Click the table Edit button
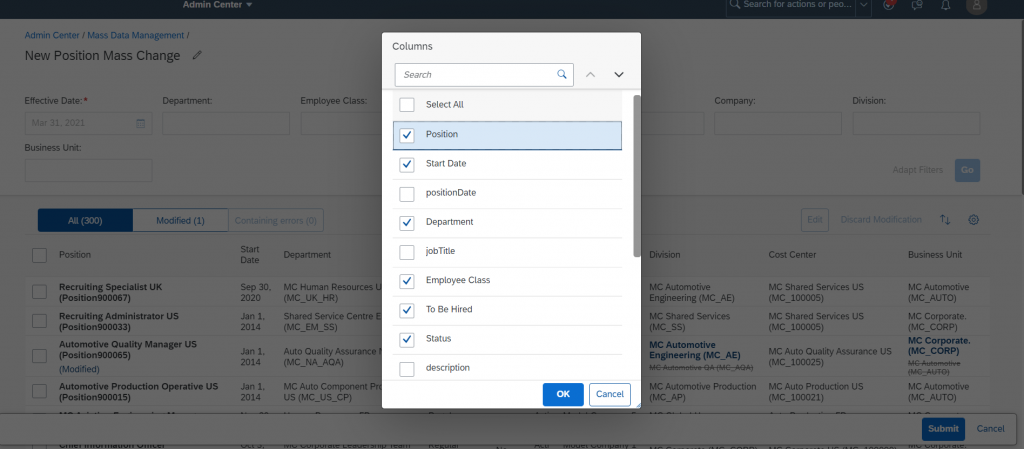Image resolution: width=1024 pixels, height=449 pixels. coord(814,220)
